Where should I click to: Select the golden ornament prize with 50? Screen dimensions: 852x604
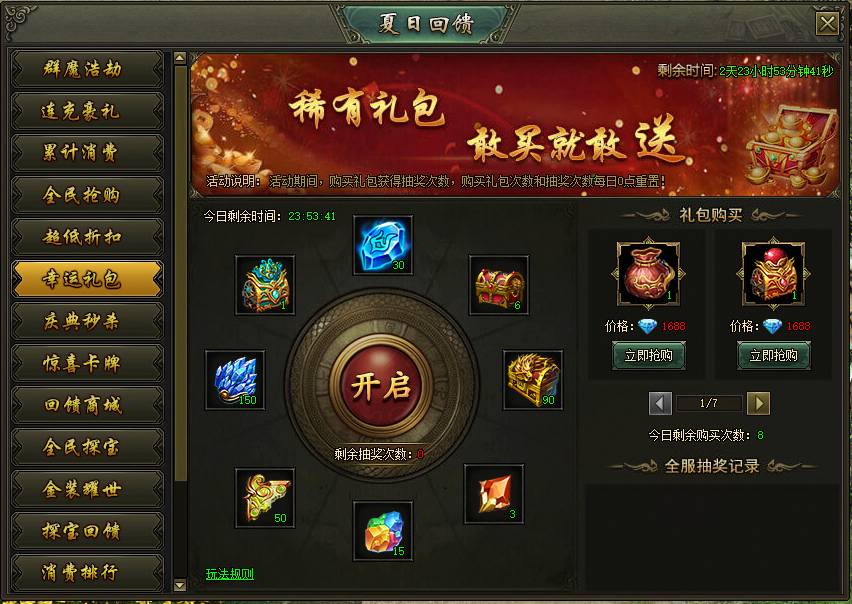click(265, 498)
